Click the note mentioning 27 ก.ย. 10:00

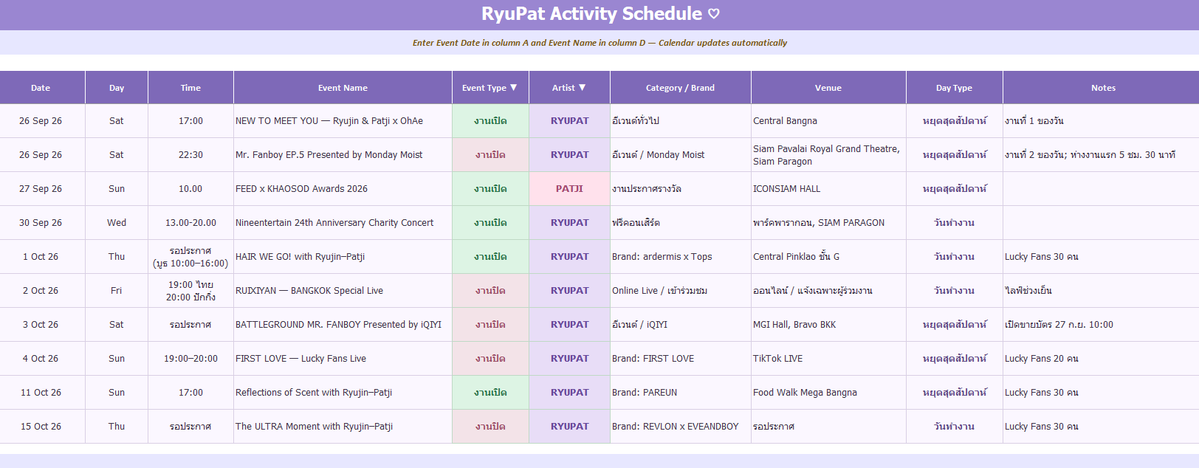[1101, 324]
